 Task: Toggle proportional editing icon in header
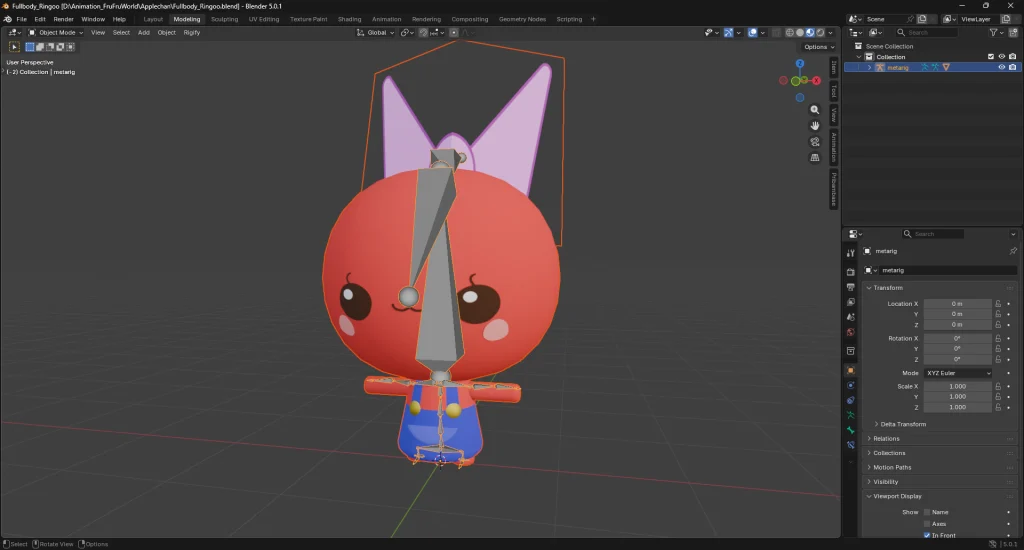pyautogui.click(x=454, y=33)
